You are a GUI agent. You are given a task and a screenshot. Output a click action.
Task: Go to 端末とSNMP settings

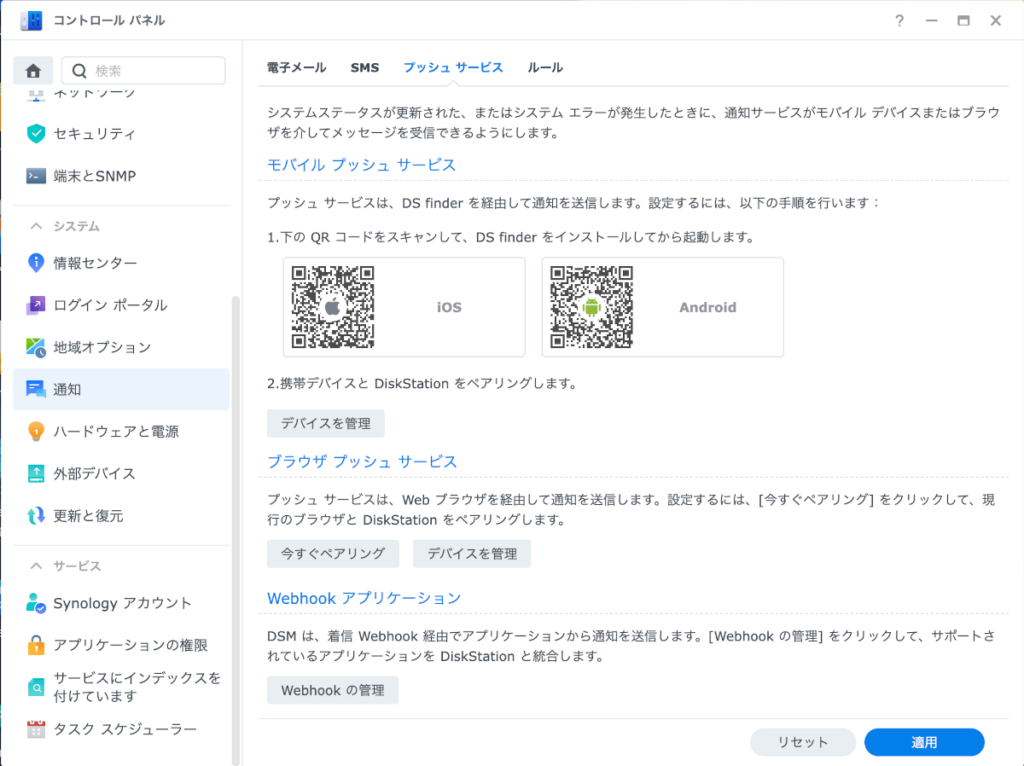point(121,176)
